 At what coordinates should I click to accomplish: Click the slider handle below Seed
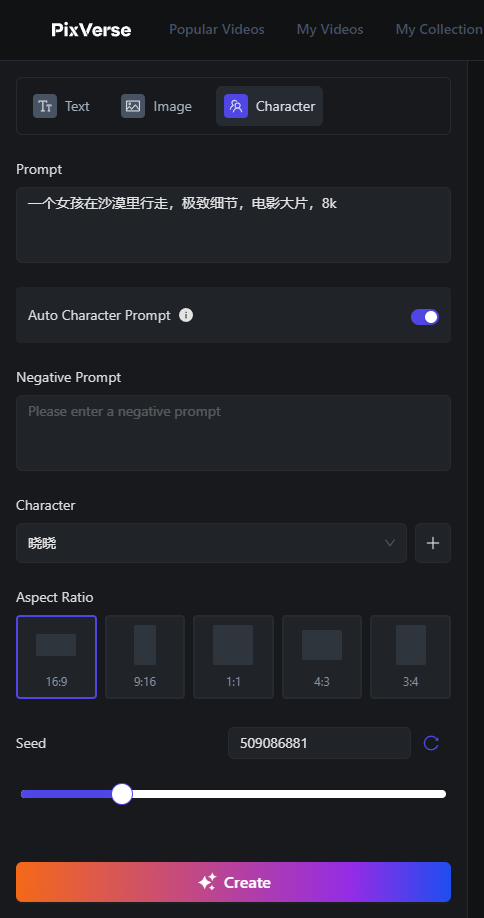point(122,794)
